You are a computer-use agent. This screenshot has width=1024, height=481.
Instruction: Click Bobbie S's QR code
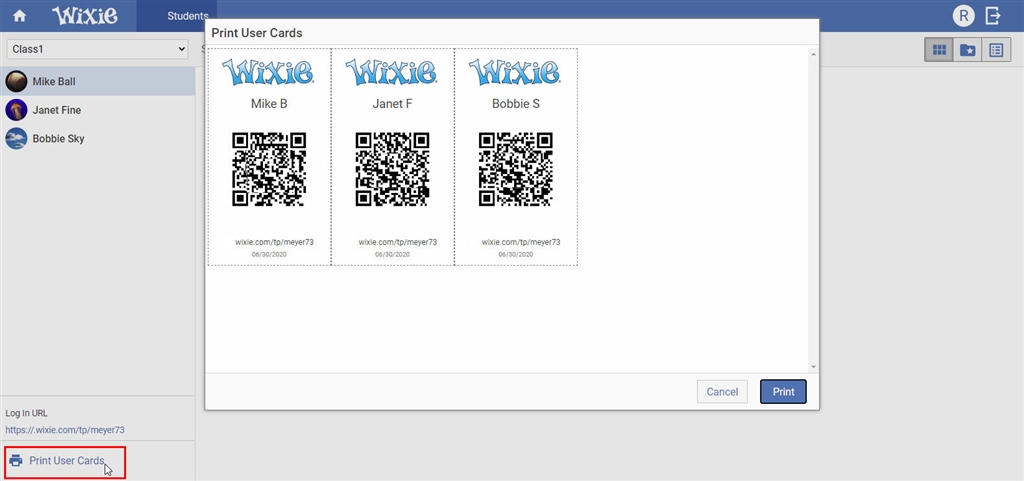[x=516, y=169]
